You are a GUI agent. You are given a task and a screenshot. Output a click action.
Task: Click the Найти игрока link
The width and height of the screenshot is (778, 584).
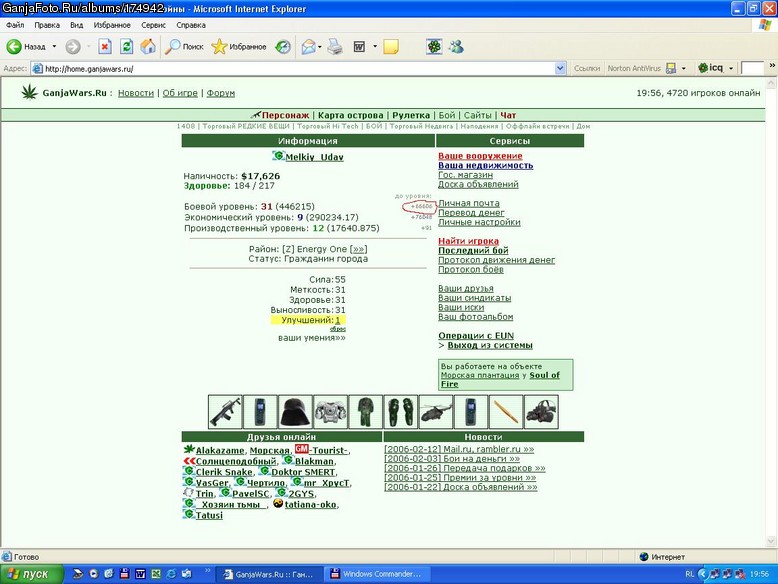pyautogui.click(x=468, y=241)
